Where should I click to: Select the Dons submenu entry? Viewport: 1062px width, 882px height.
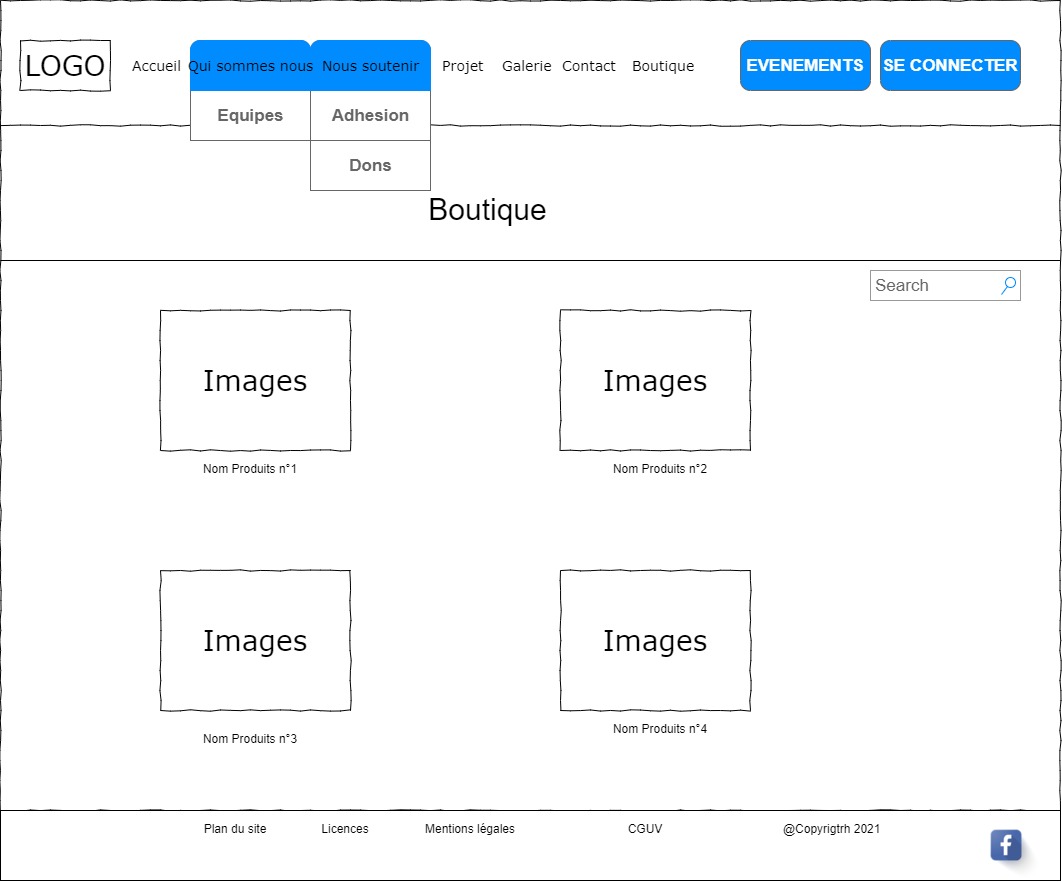(x=370, y=166)
